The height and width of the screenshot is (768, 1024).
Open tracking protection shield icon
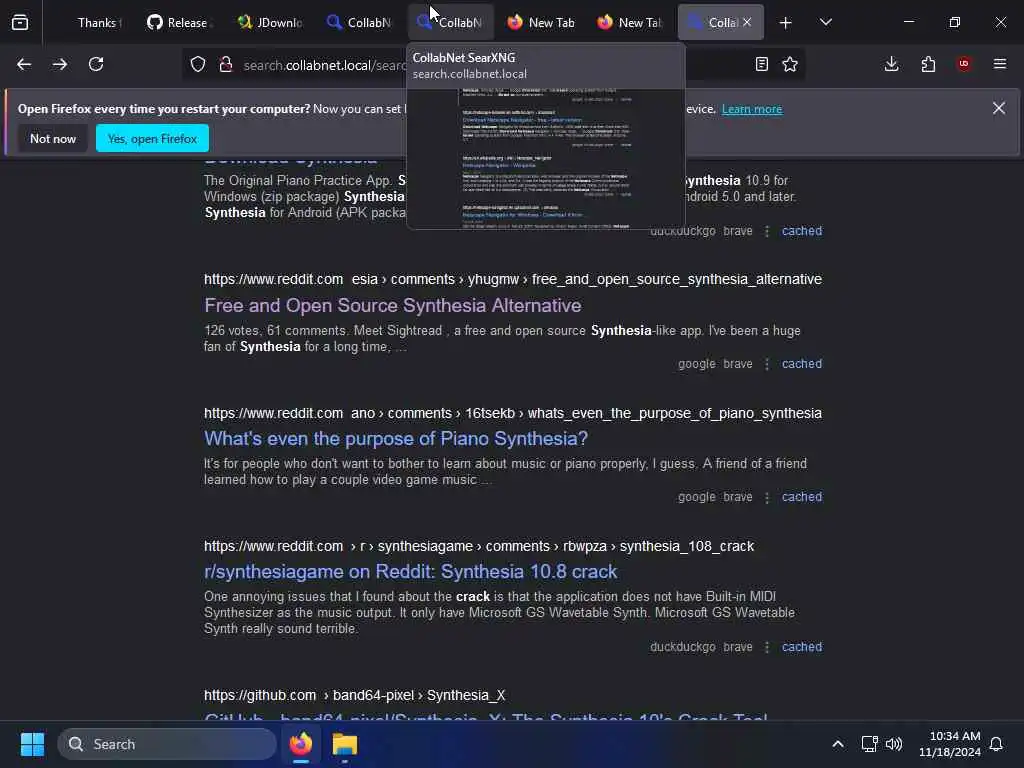coord(198,65)
